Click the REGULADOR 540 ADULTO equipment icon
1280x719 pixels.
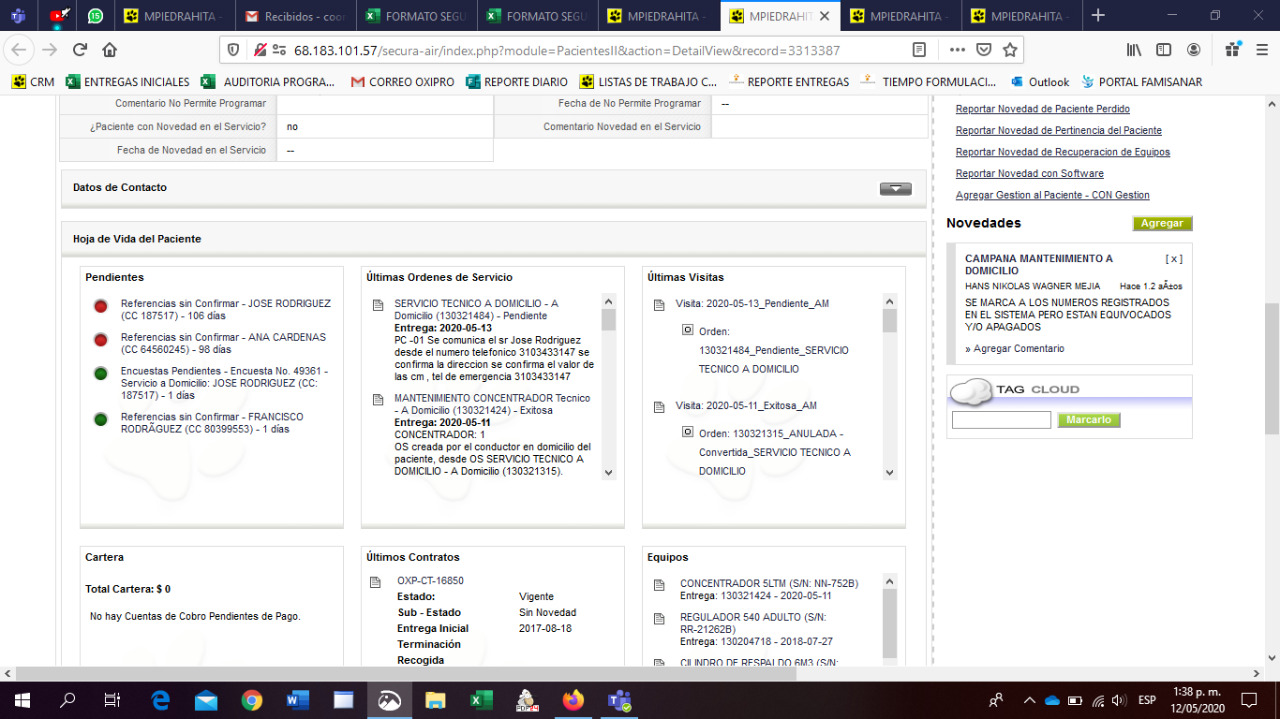click(x=659, y=619)
